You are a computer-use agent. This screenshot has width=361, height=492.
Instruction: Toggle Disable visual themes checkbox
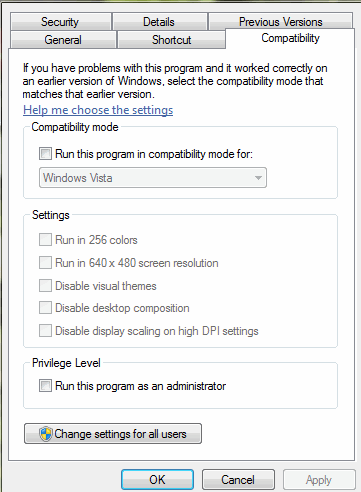pyautogui.click(x=45, y=285)
